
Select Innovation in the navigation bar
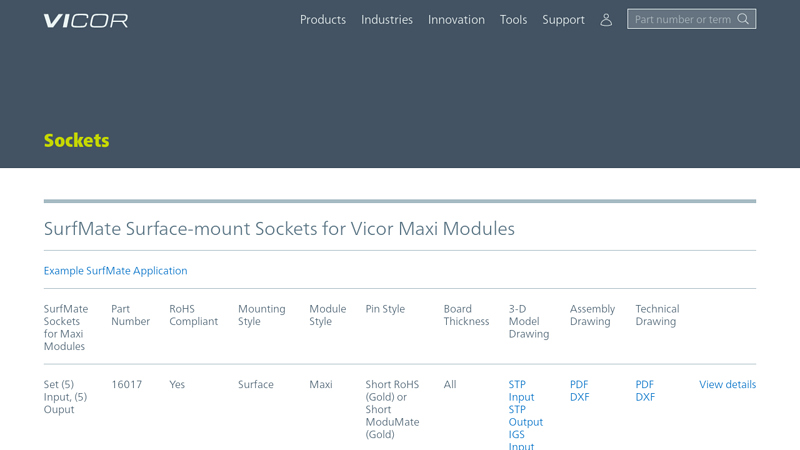[456, 20]
